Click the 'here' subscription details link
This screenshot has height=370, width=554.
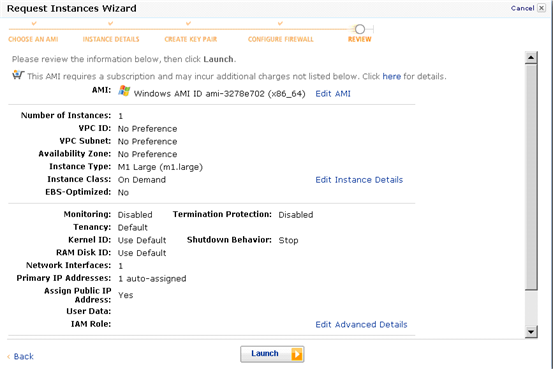[391, 76]
